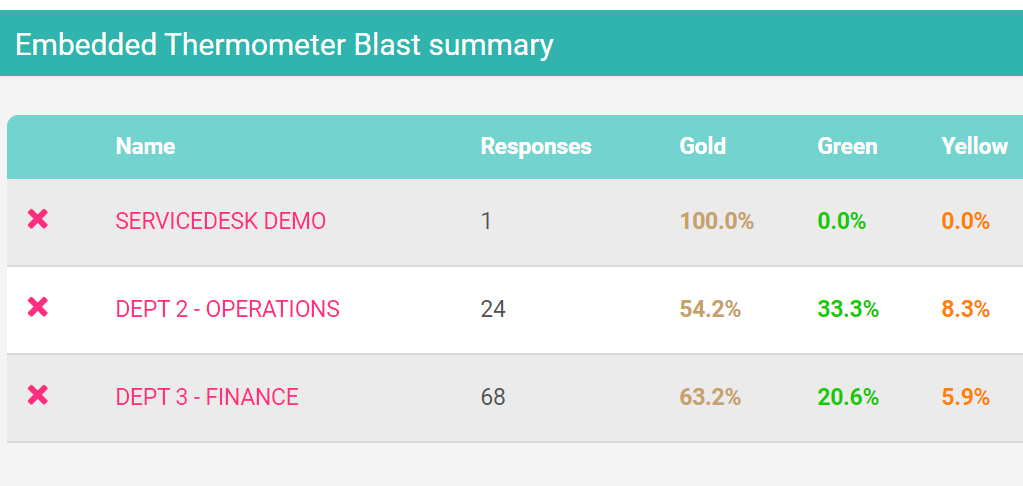This screenshot has width=1023, height=486.
Task: Click the Embedded Thermometer Blast summary title
Action: coord(284,45)
